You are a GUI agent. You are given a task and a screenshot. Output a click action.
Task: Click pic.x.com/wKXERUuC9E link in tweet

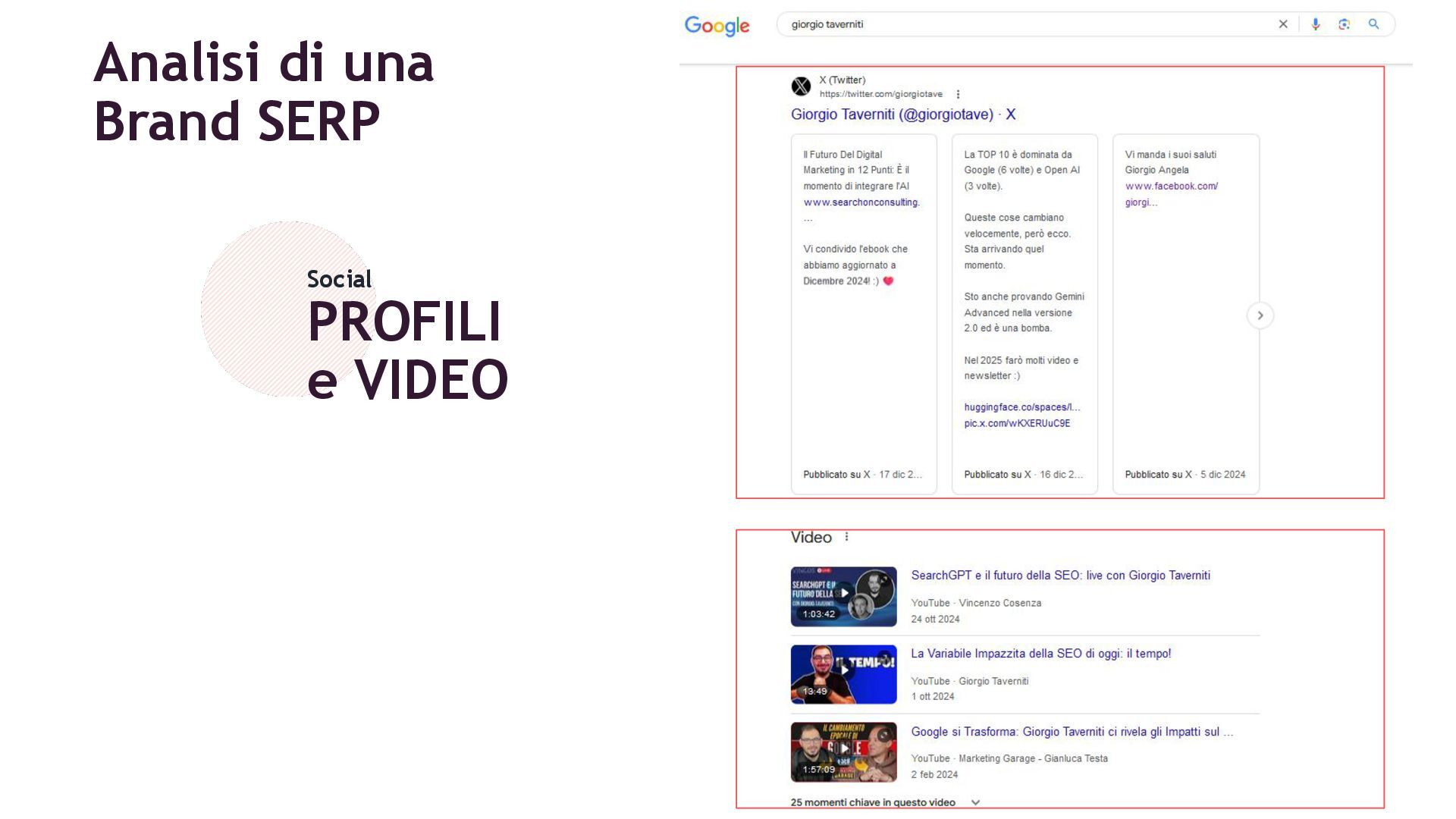tap(1017, 423)
